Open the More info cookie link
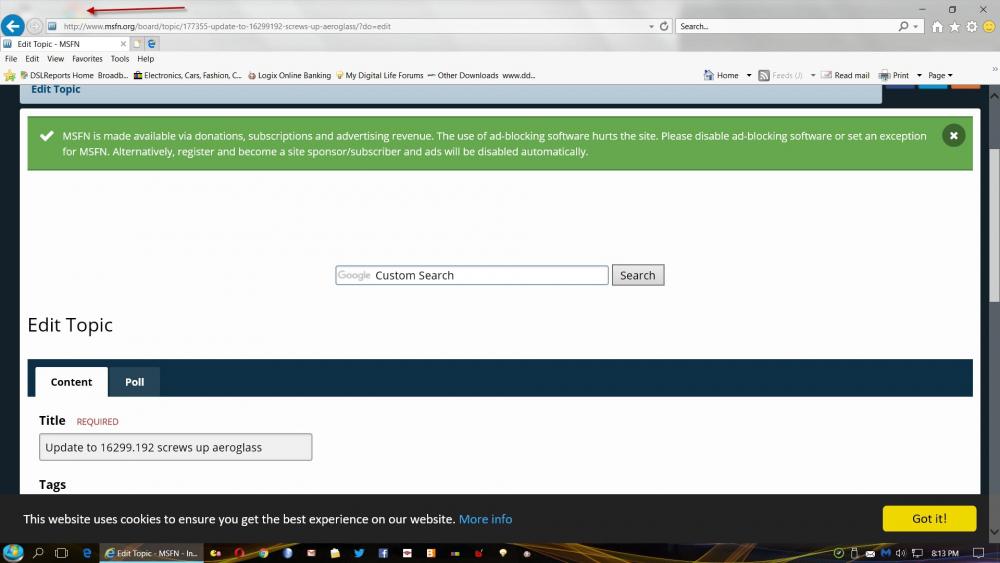The width and height of the screenshot is (1000, 563). (x=485, y=519)
